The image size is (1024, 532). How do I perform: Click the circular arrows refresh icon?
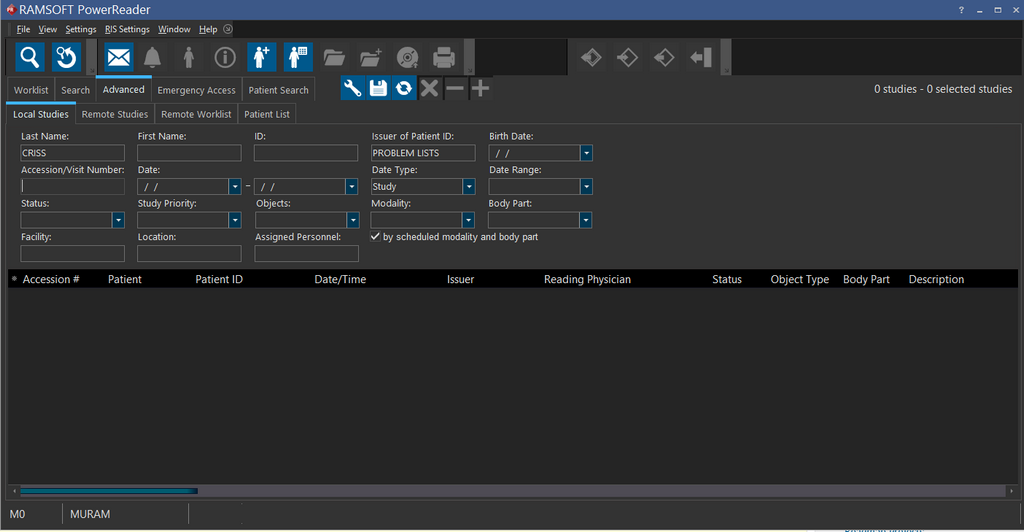click(x=404, y=89)
